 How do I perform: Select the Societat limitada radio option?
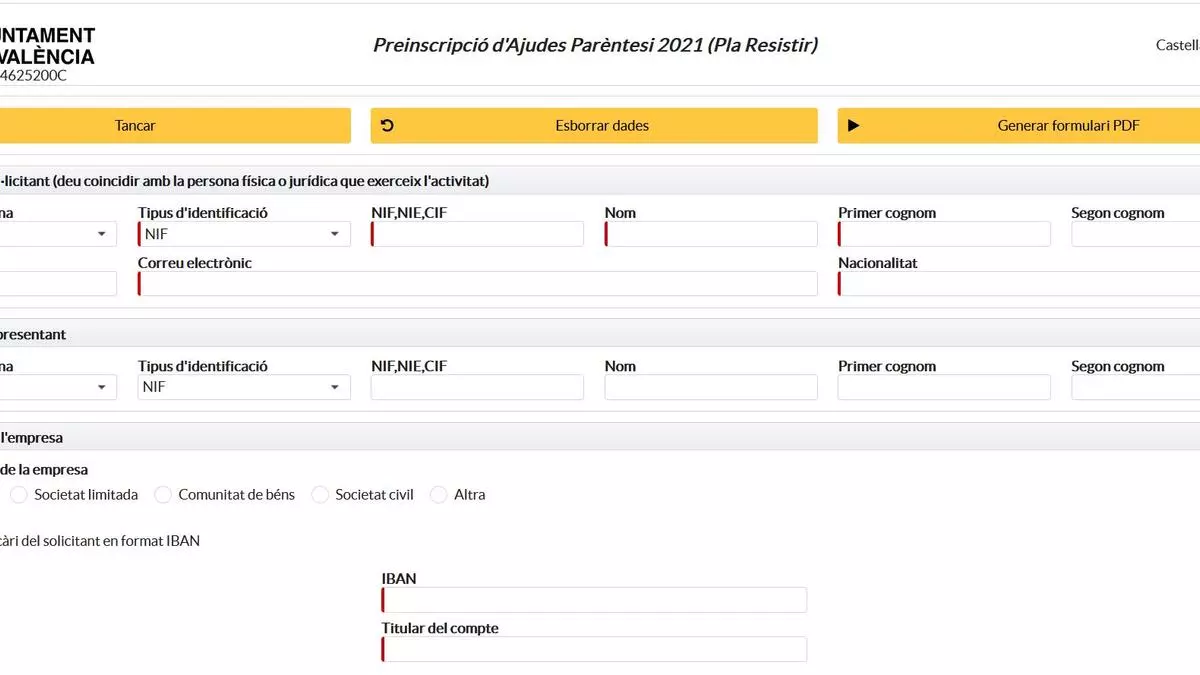coord(19,495)
